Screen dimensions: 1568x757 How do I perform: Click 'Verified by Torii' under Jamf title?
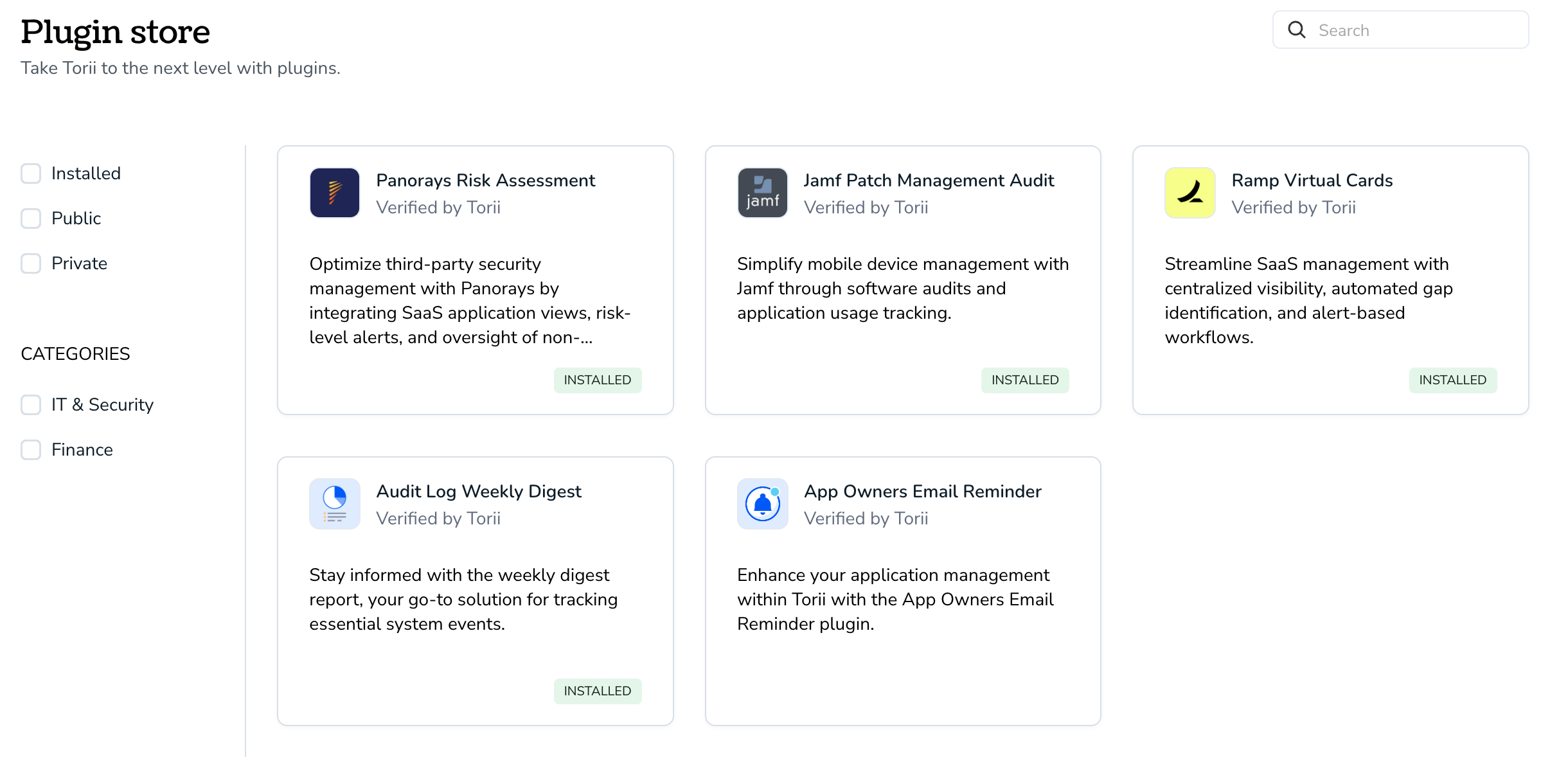pyautogui.click(x=866, y=208)
